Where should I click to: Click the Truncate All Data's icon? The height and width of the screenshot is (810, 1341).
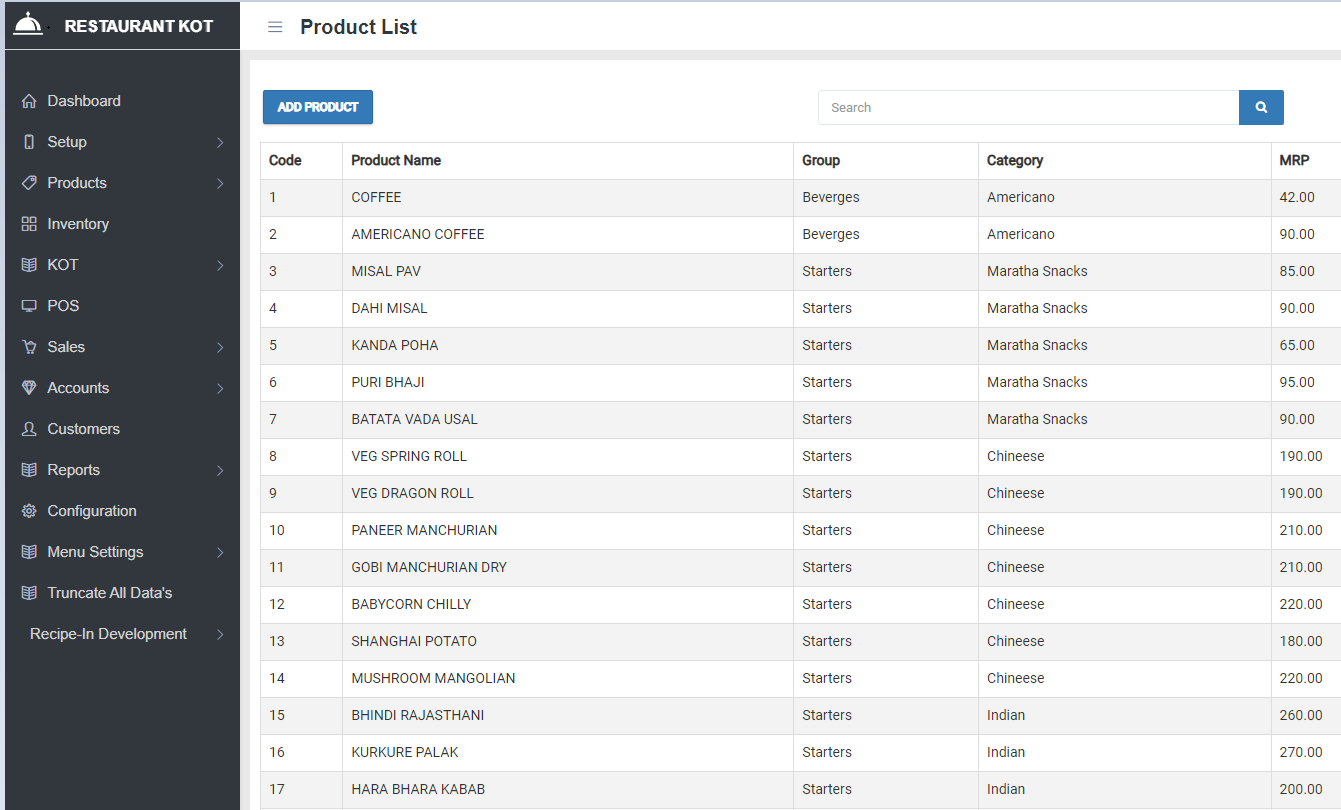(29, 593)
